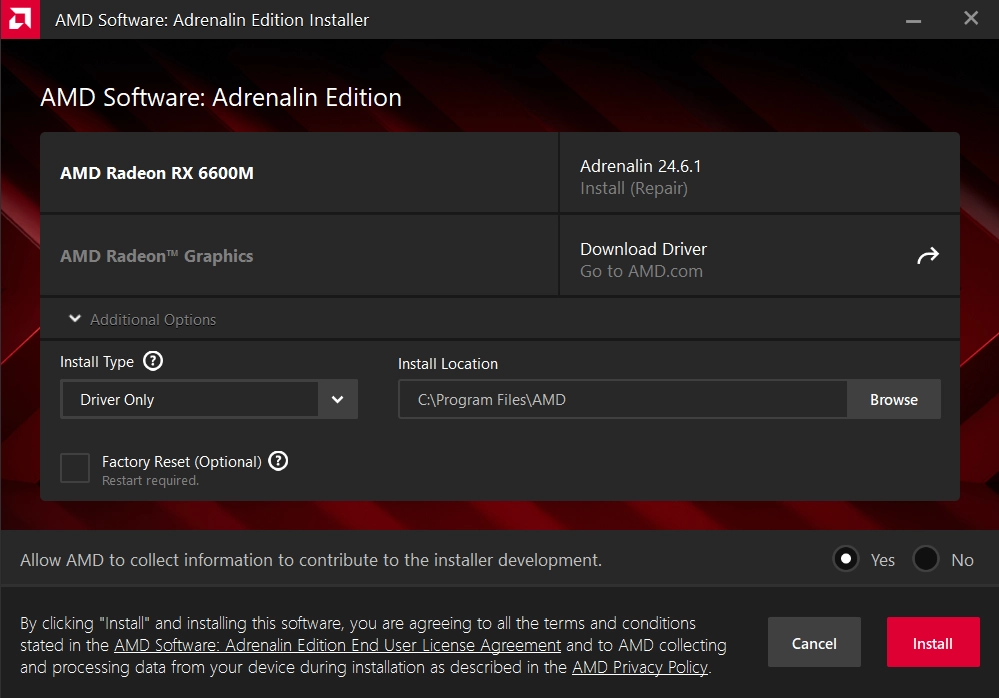The width and height of the screenshot is (999, 698).
Task: Open the Install Type dropdown arrow
Action: [338, 399]
